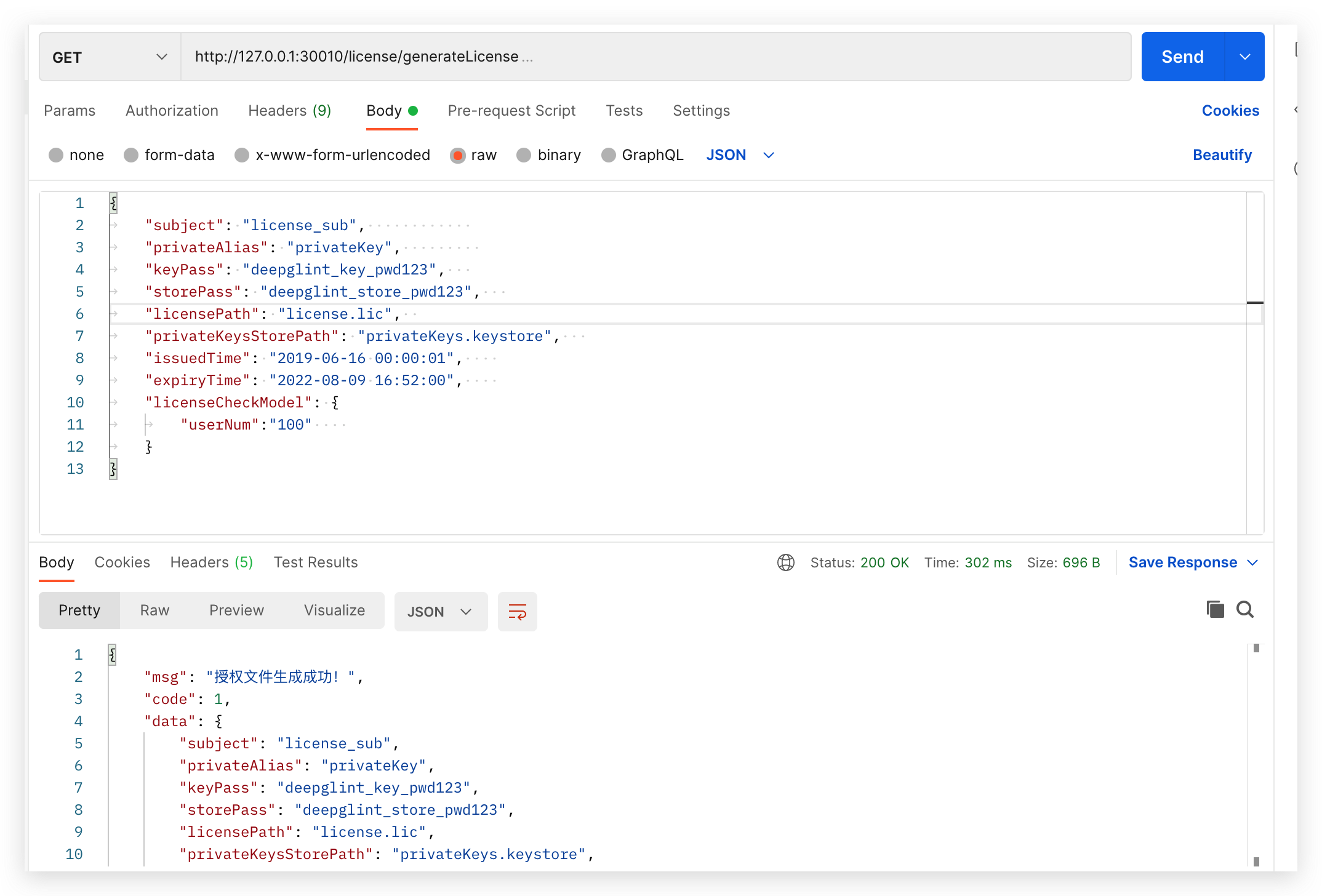Screen dimensions: 1322x896
Task: Open search in response body
Action: tap(1245, 609)
